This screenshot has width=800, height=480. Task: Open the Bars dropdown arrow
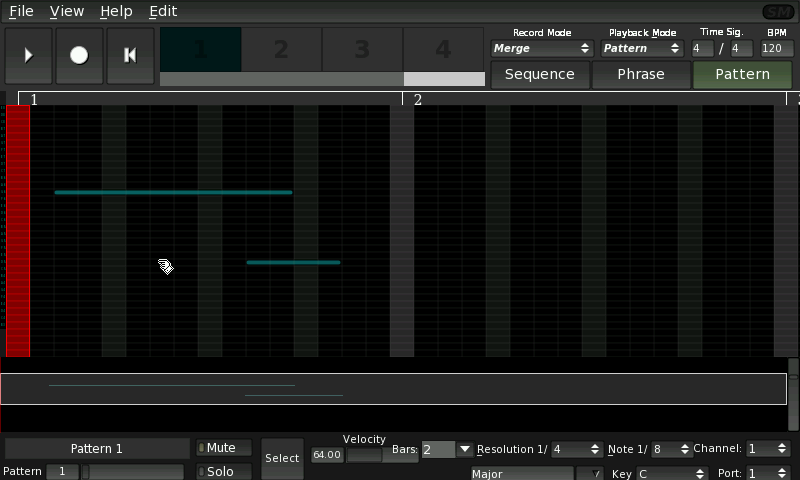464,449
